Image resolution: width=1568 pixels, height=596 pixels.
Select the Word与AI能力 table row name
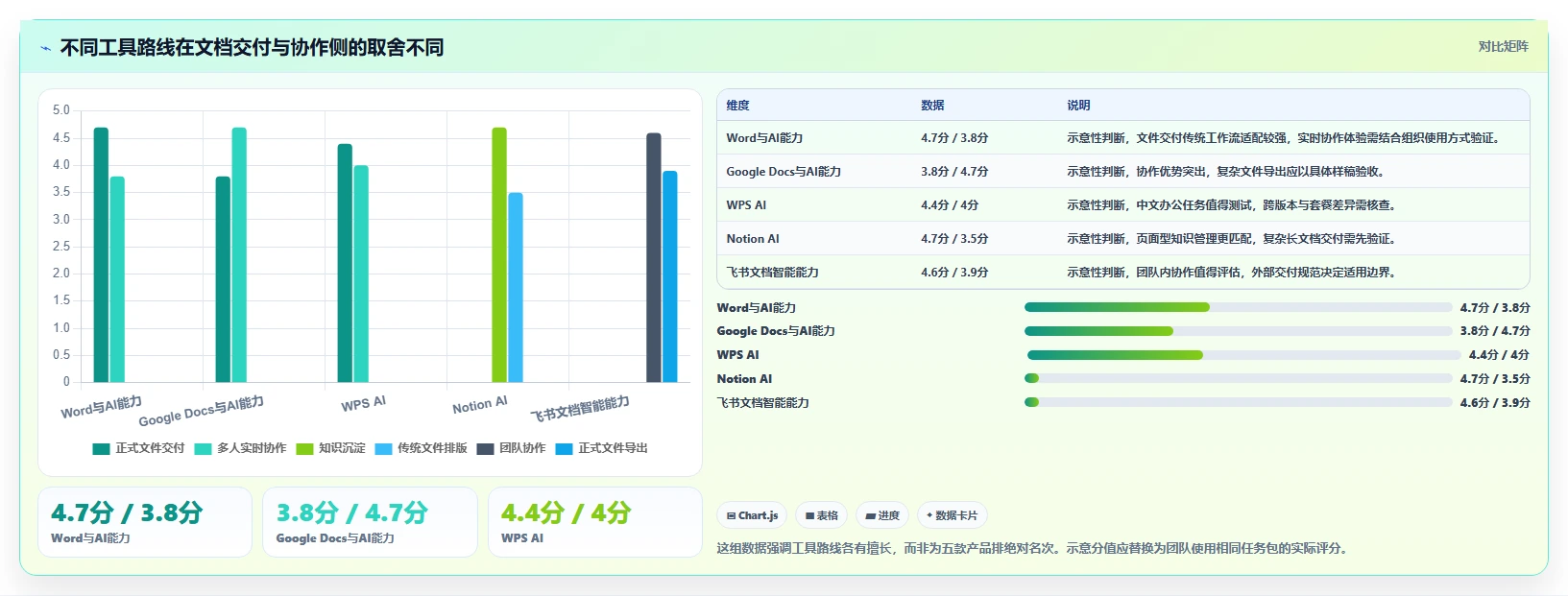tap(764, 138)
